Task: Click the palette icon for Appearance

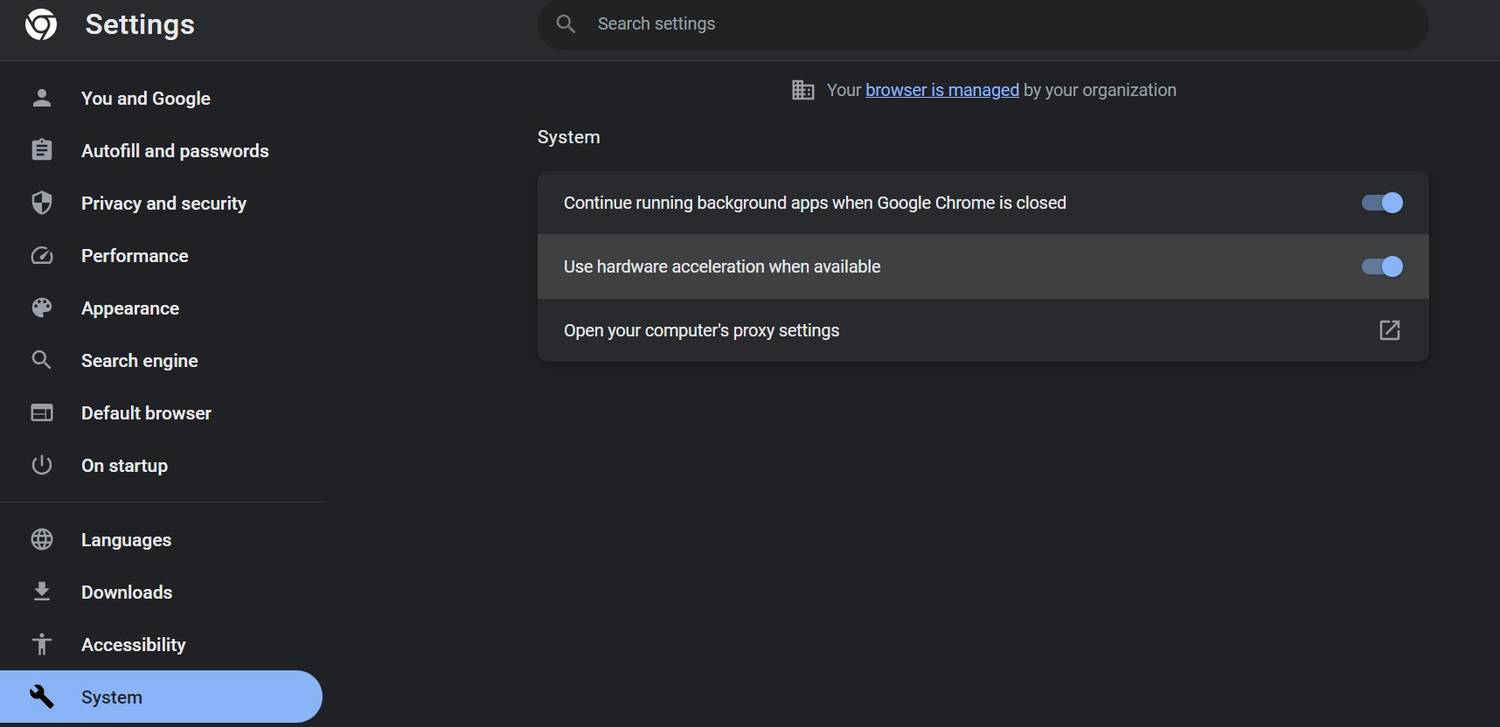Action: coord(42,308)
